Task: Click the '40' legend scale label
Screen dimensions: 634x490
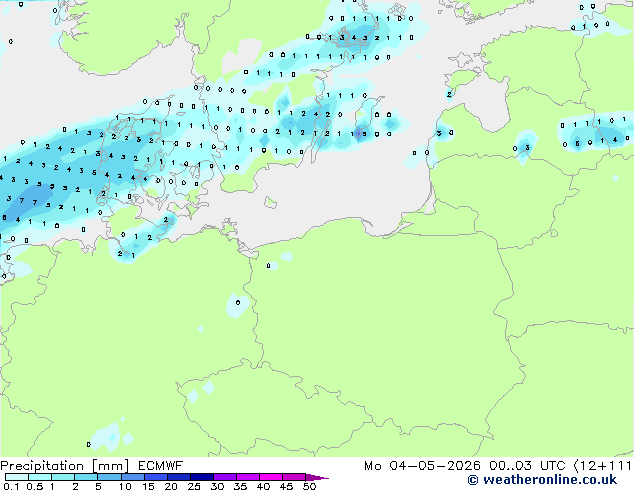Action: tap(263, 486)
